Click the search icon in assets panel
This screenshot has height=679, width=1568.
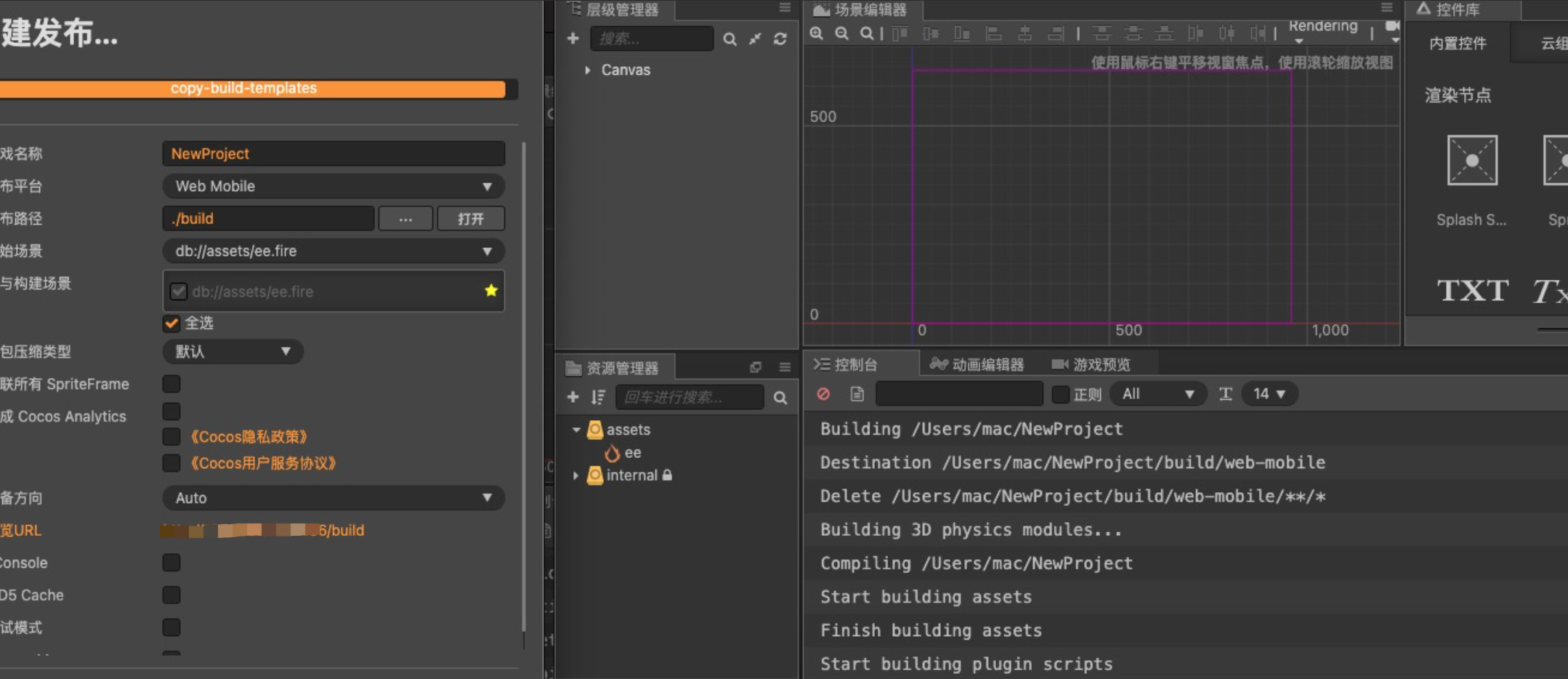780,398
